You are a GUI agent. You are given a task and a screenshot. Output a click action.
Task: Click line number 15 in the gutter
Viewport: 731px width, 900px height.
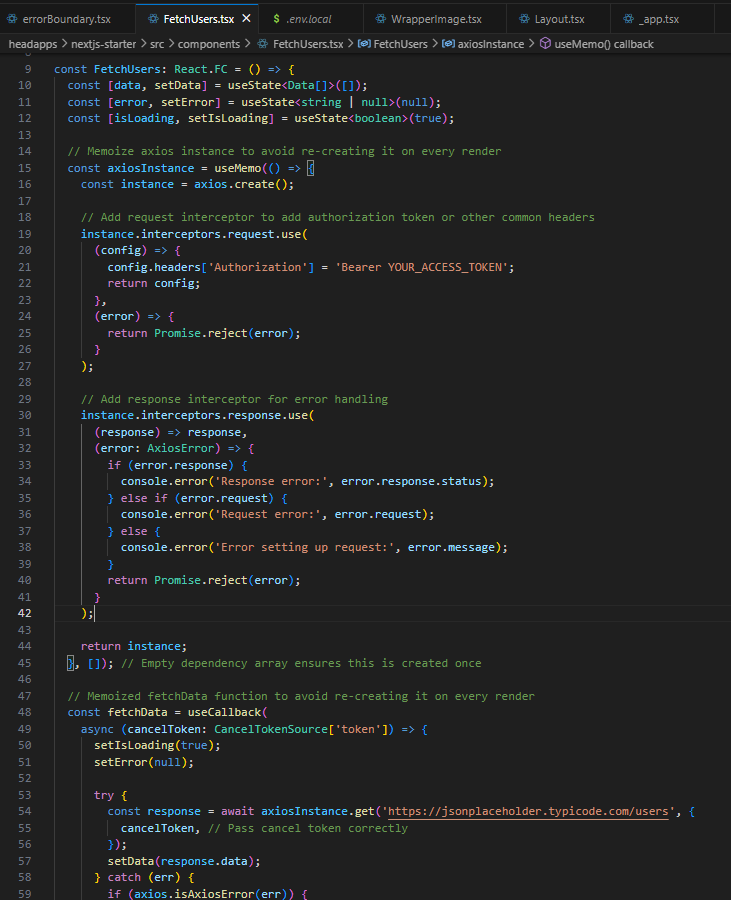24,168
